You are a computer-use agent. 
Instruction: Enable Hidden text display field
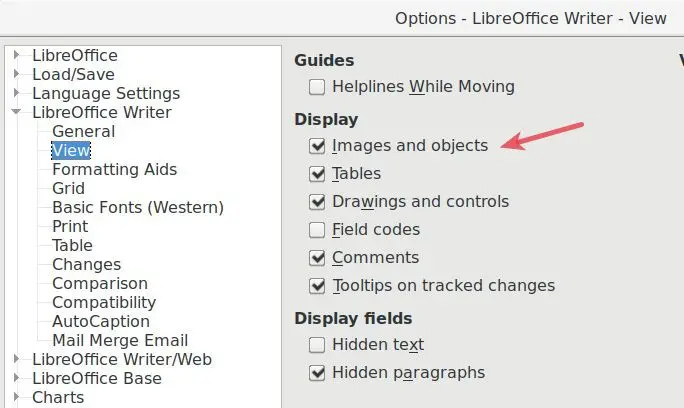318,345
